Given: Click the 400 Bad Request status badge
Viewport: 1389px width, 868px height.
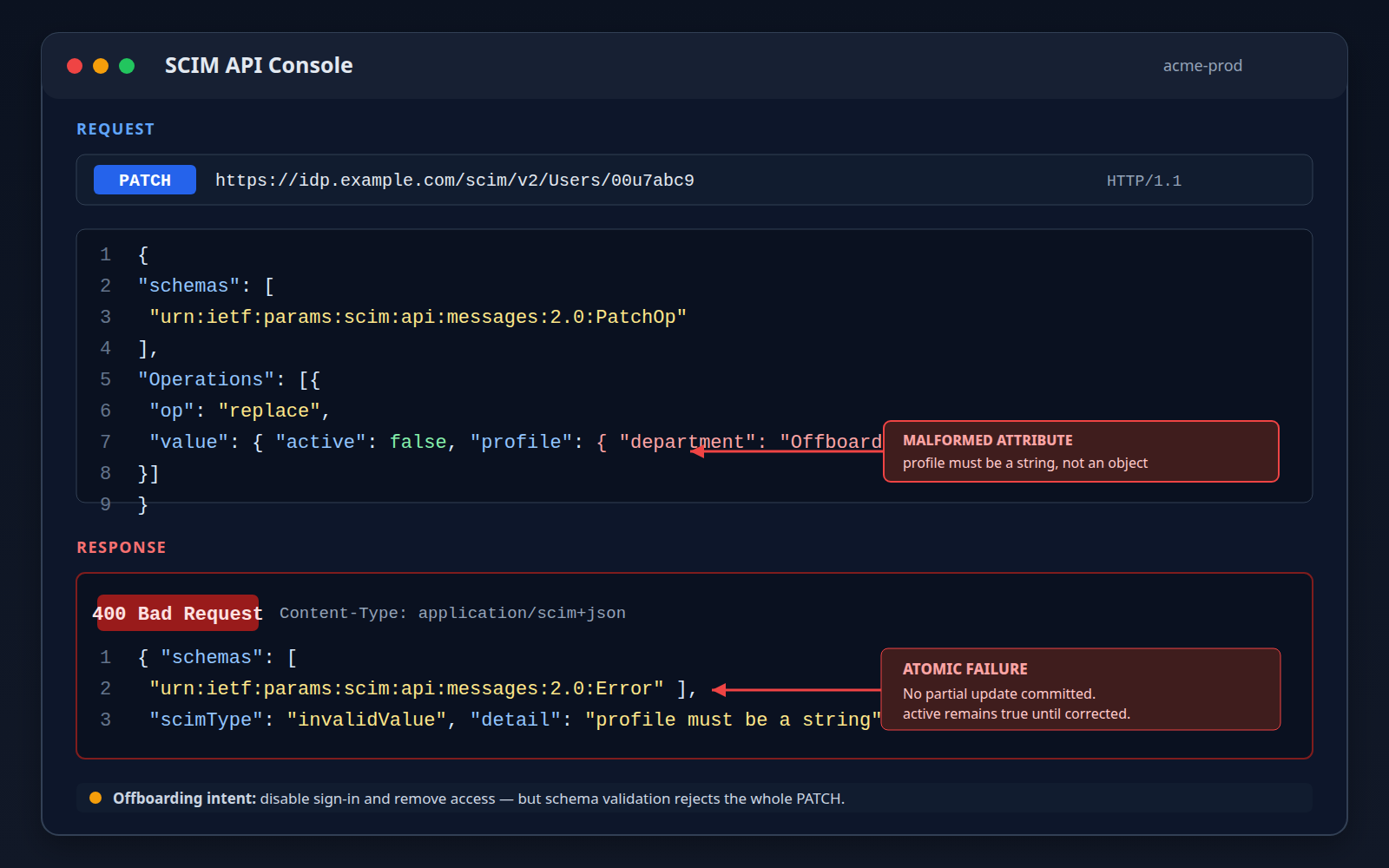Looking at the screenshot, I should coord(178,613).
